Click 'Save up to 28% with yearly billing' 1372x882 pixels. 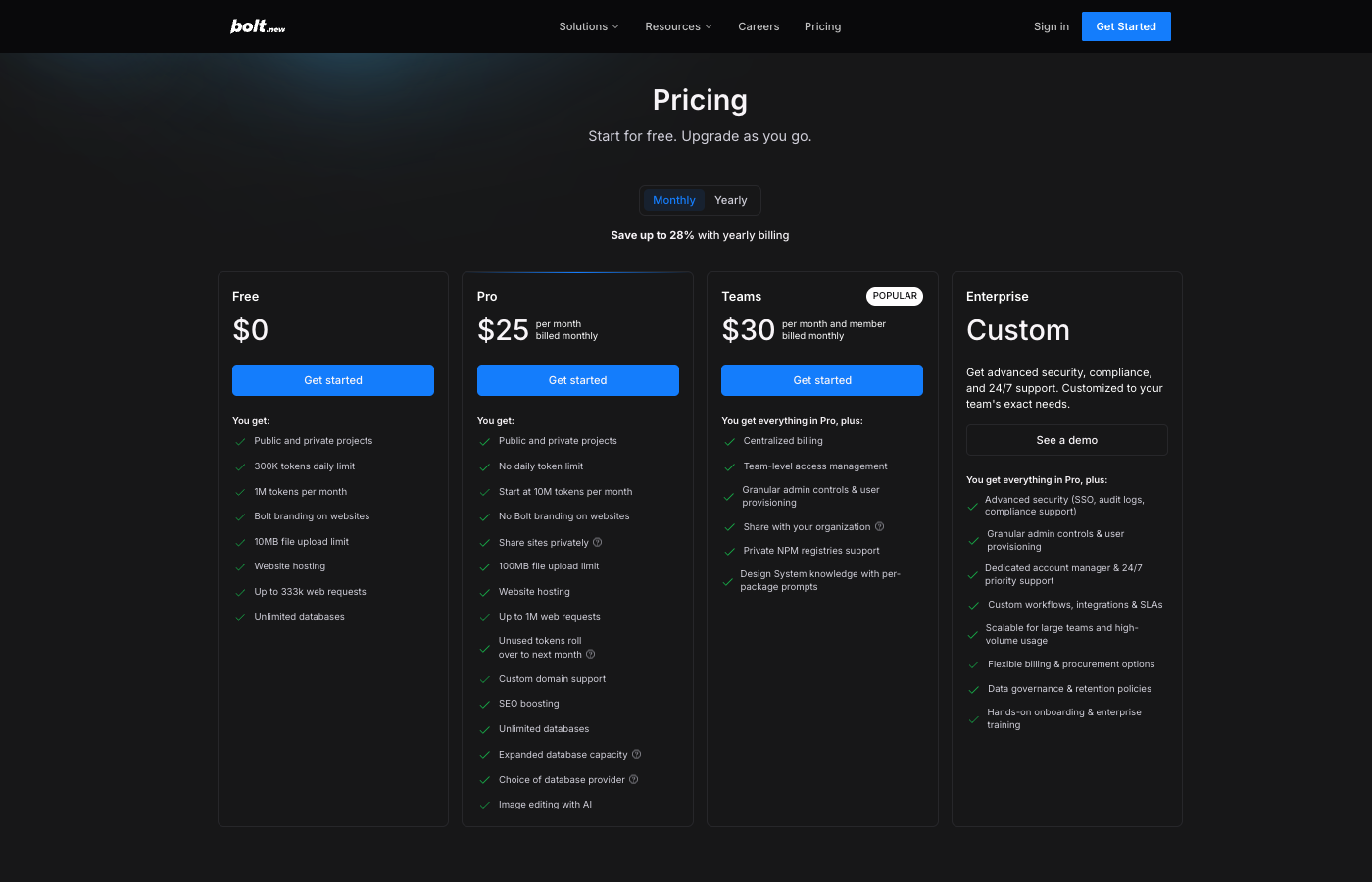point(700,235)
